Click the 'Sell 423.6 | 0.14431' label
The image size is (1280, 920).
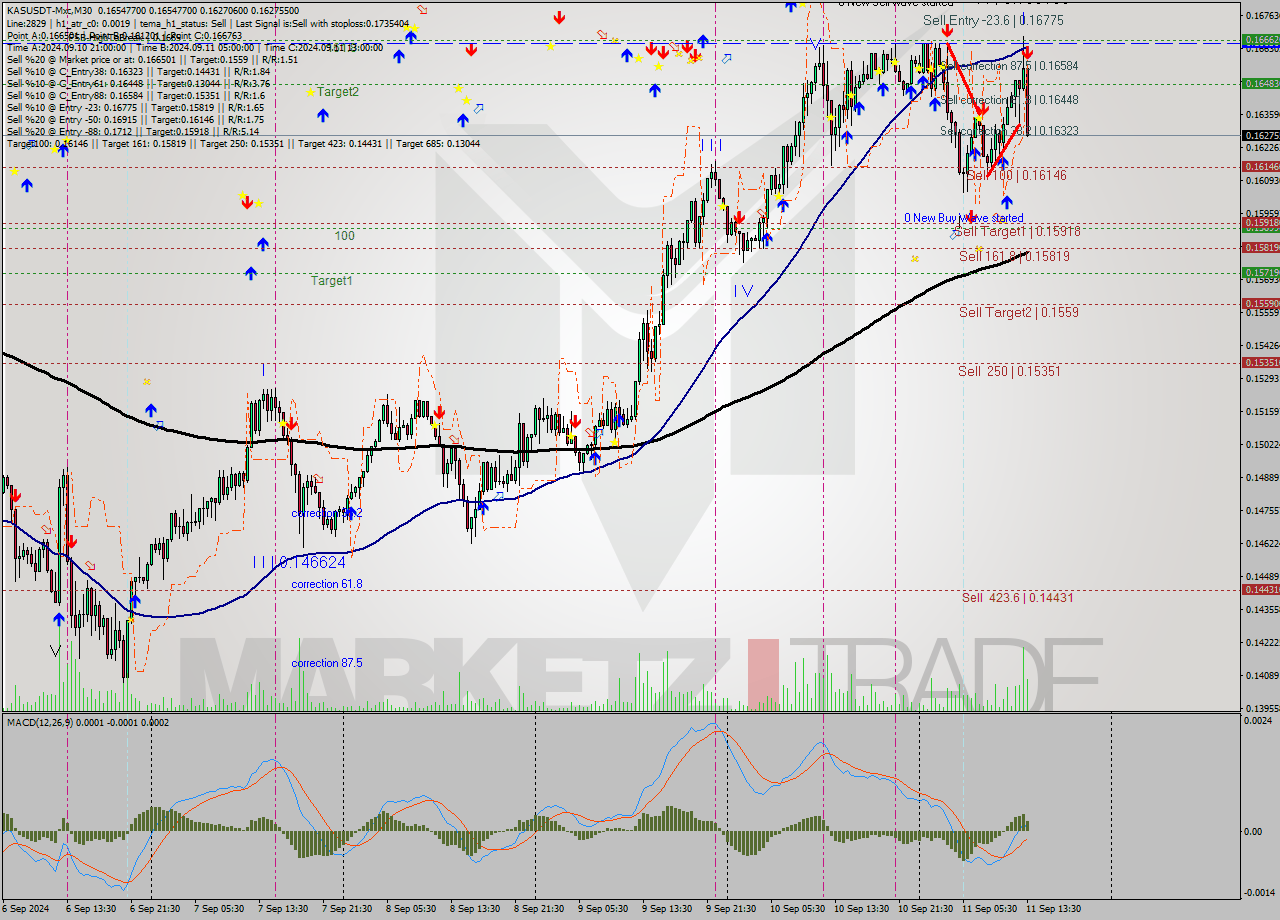coord(1017,598)
